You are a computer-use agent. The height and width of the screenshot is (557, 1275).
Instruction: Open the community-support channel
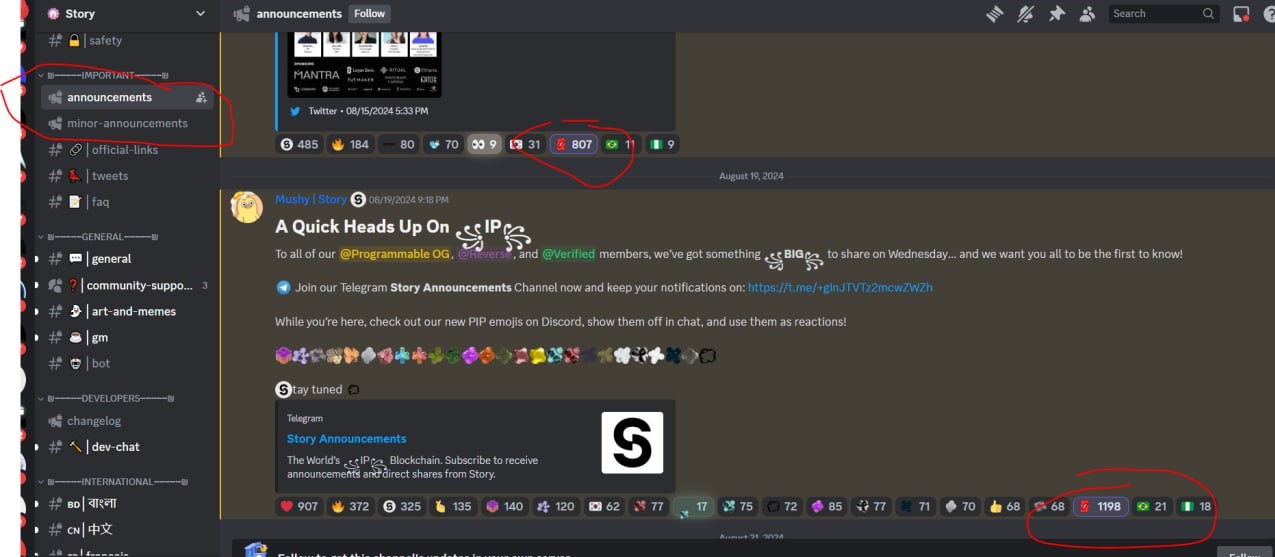(x=127, y=285)
